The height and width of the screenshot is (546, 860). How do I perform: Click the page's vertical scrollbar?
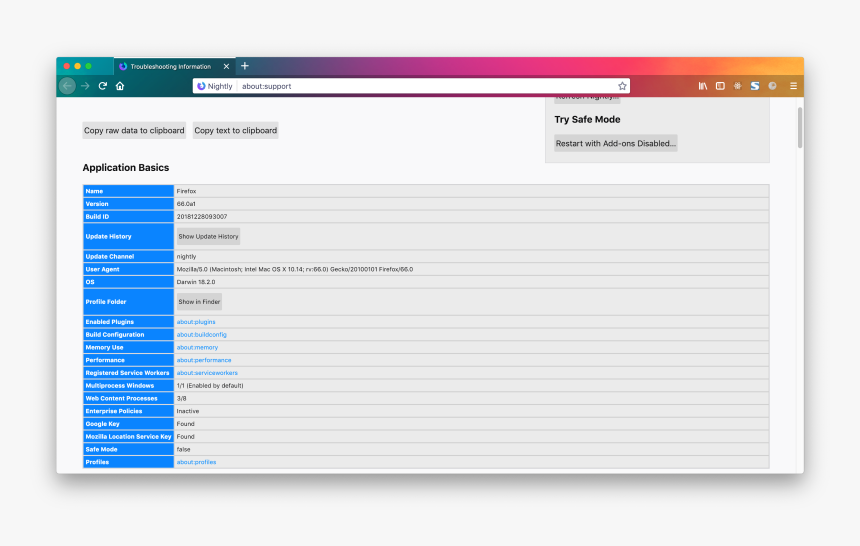pyautogui.click(x=800, y=127)
